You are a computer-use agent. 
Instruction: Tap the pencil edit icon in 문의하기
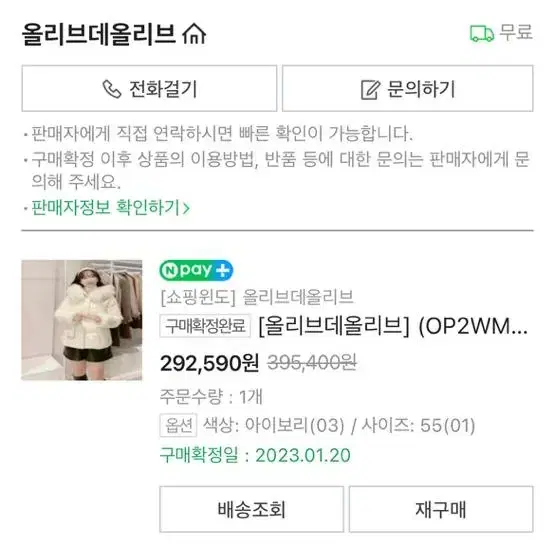(370, 90)
